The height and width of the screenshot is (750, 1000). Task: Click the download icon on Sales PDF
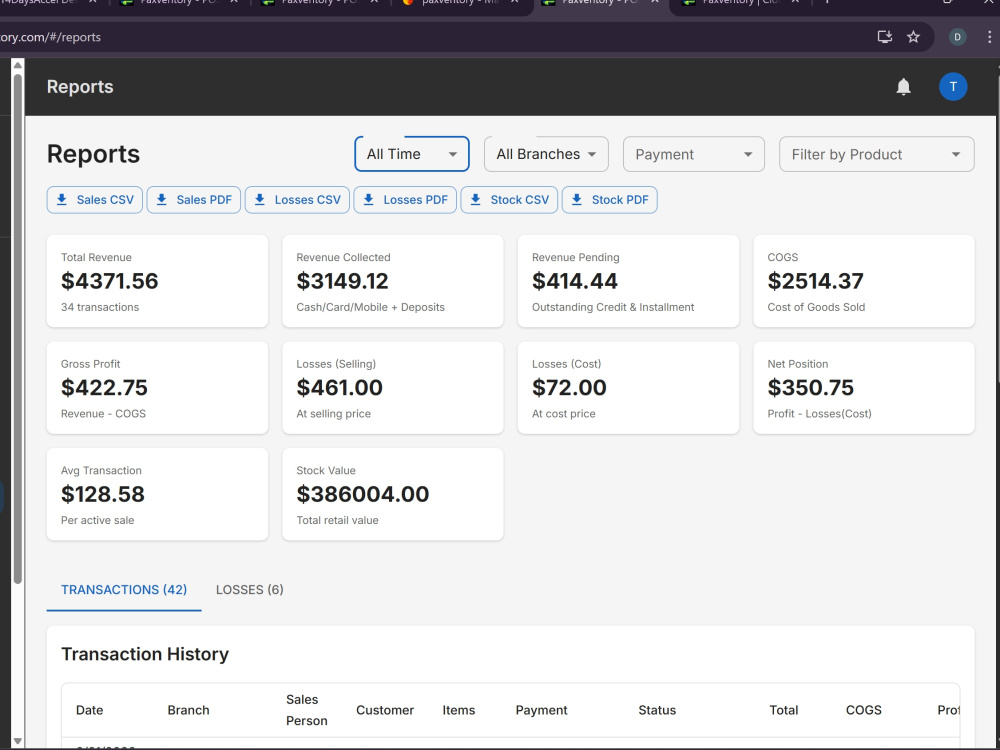162,200
